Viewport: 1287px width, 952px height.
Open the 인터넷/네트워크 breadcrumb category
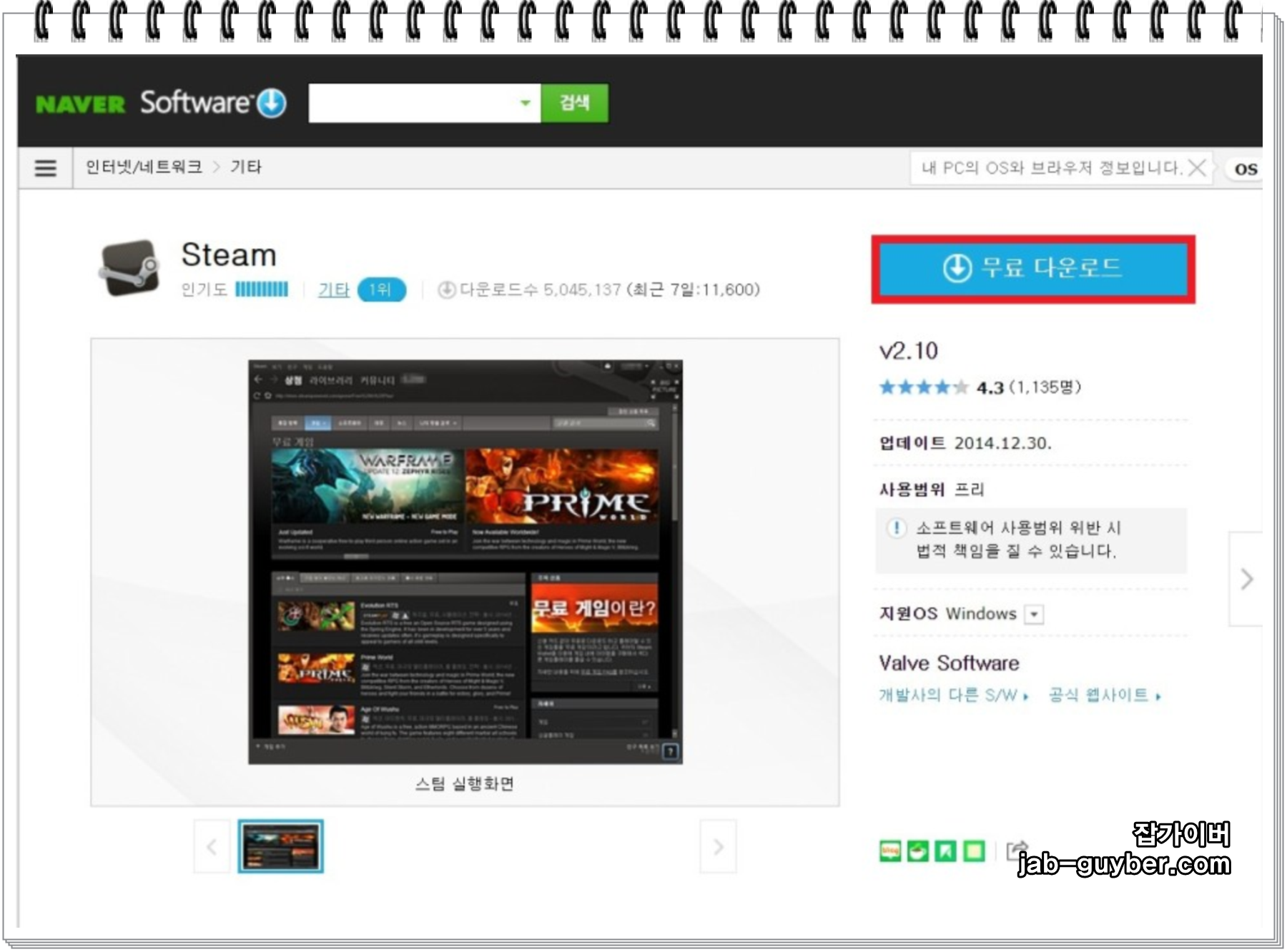(x=144, y=167)
